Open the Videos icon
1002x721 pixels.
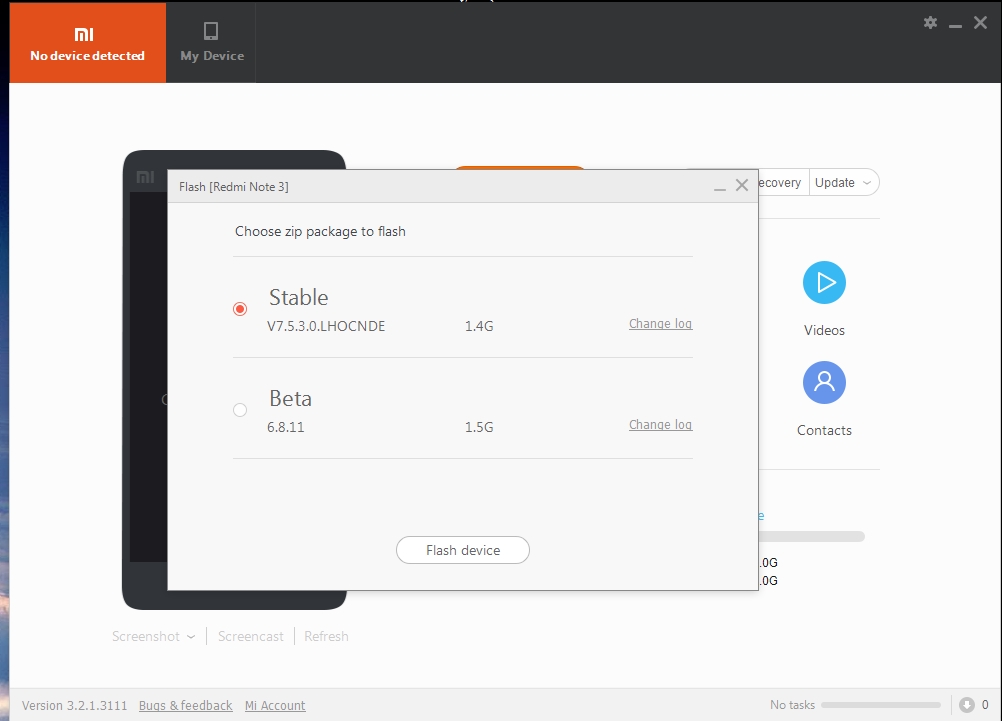point(824,283)
